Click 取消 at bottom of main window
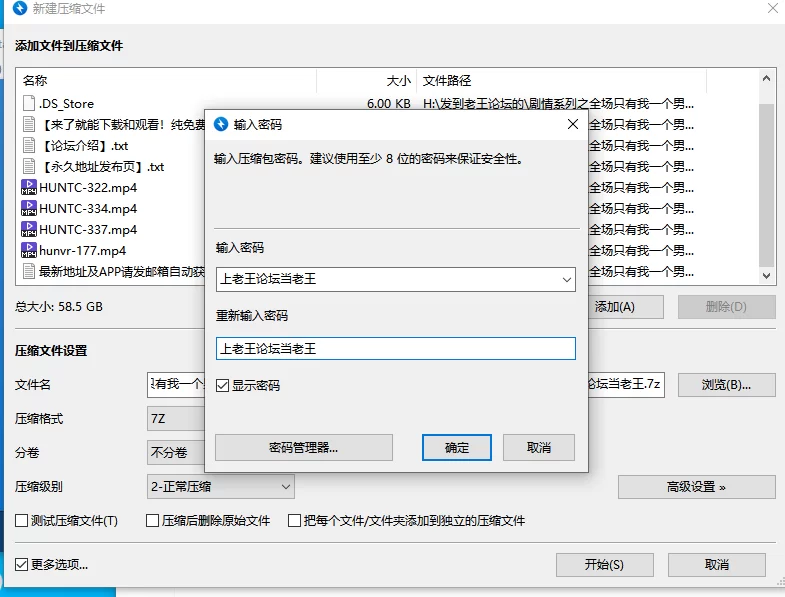This screenshot has height=597, width=785. [717, 565]
